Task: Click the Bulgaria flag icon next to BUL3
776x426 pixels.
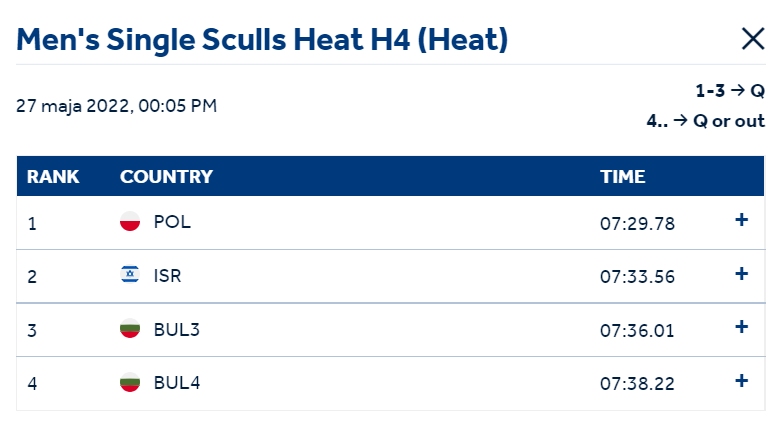Action: [130, 328]
